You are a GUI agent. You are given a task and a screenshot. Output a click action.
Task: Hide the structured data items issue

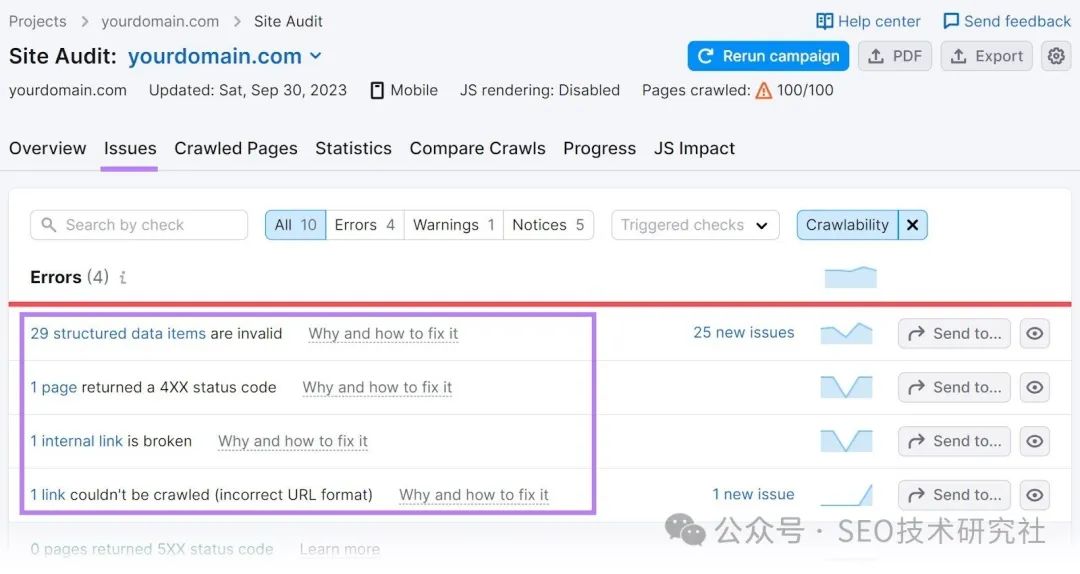coord(1035,334)
